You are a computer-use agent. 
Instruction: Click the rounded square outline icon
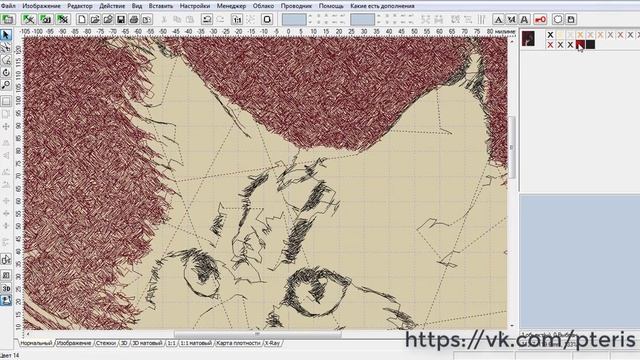[x=267, y=19]
